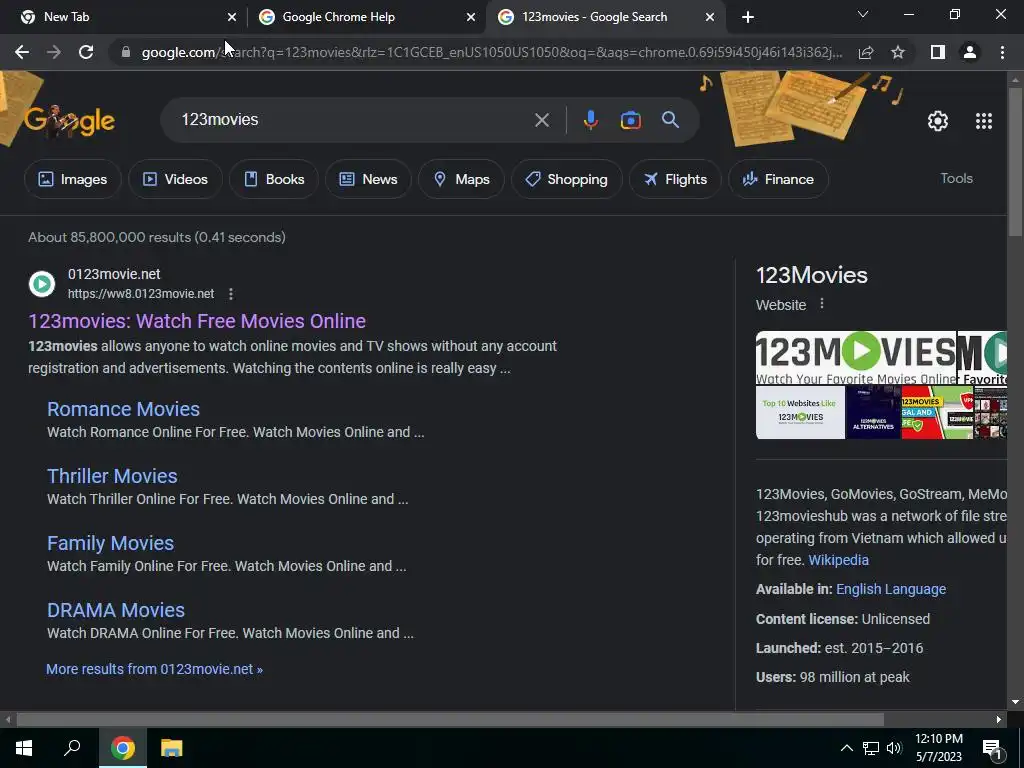Filter results by News

point(368,179)
